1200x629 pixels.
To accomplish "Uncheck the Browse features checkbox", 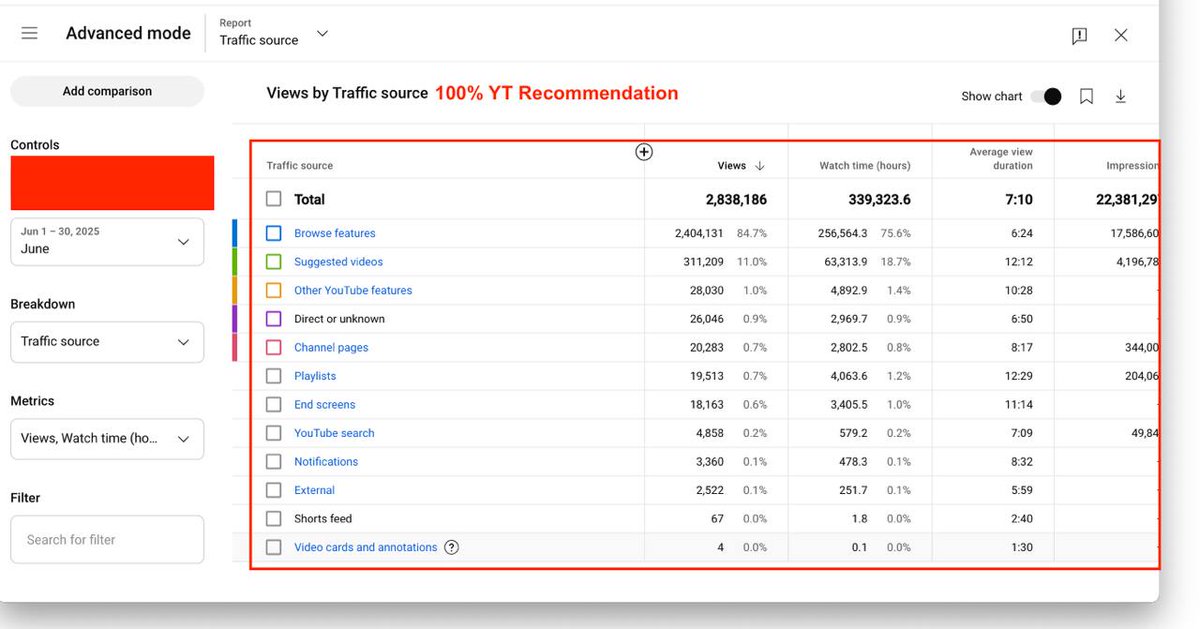I will click(274, 233).
